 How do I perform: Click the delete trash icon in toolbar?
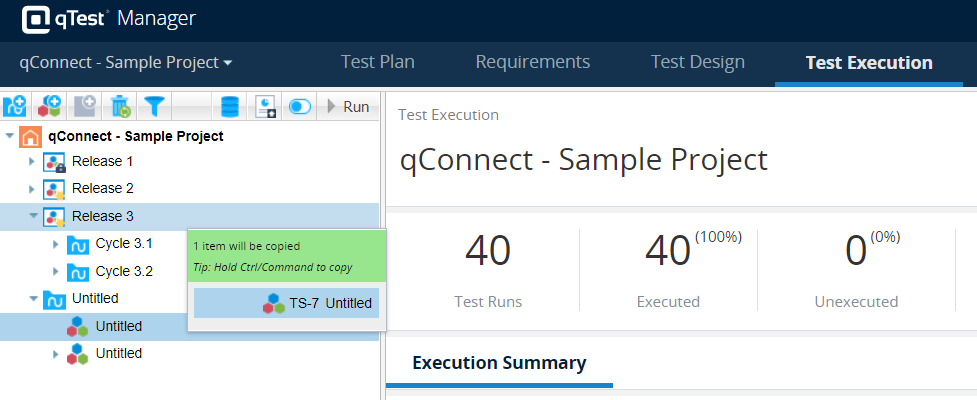pyautogui.click(x=120, y=106)
